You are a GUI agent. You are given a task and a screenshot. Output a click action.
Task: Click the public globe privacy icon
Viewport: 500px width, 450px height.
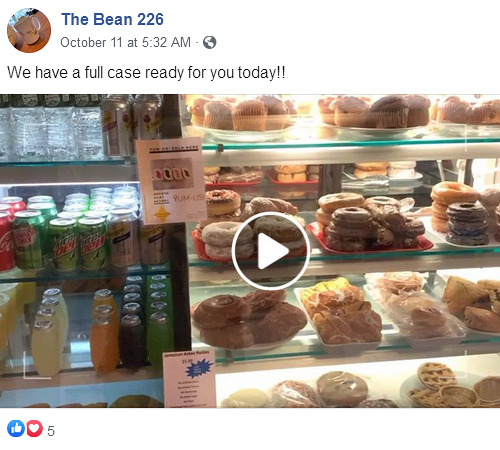click(x=210, y=42)
